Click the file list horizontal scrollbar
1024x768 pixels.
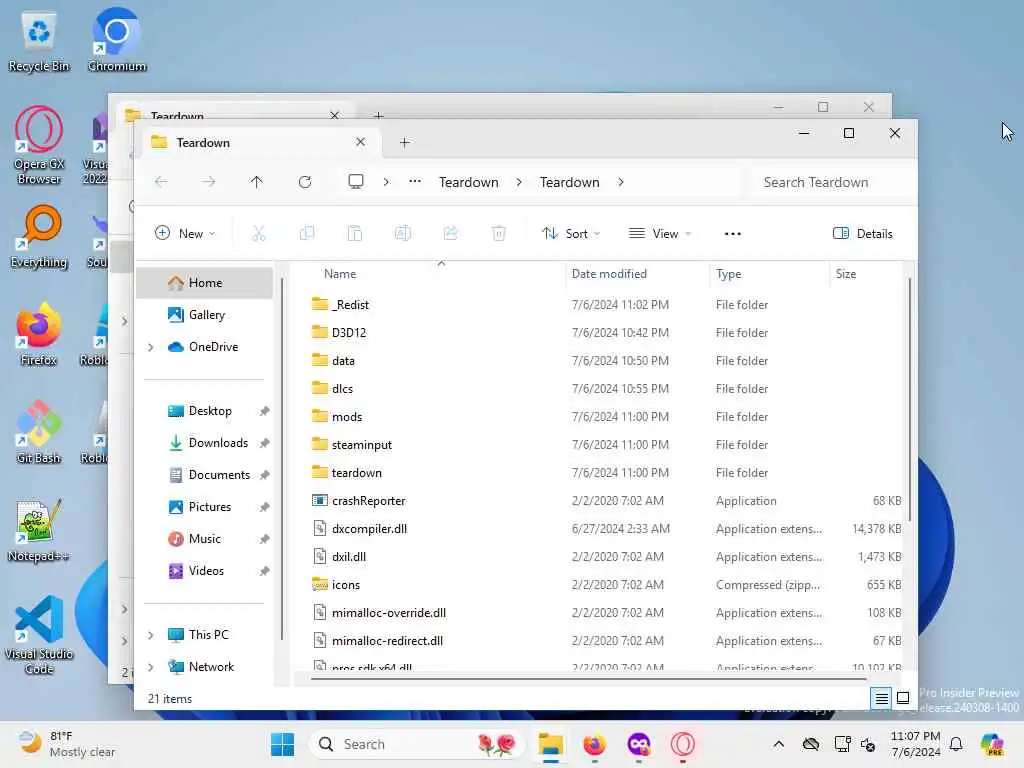589,679
